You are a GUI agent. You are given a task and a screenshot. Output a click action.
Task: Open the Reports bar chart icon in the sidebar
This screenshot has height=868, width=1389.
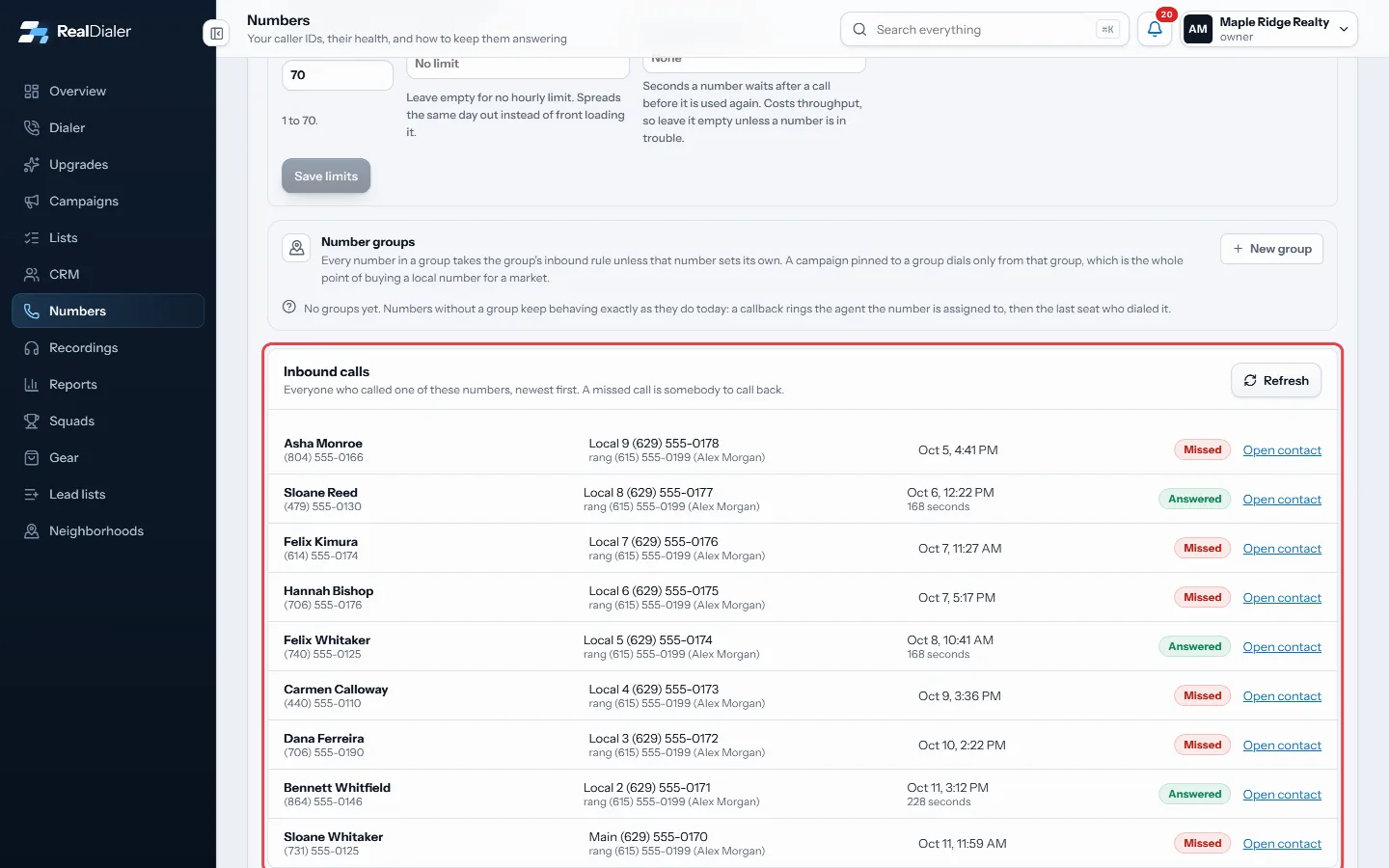[32, 385]
